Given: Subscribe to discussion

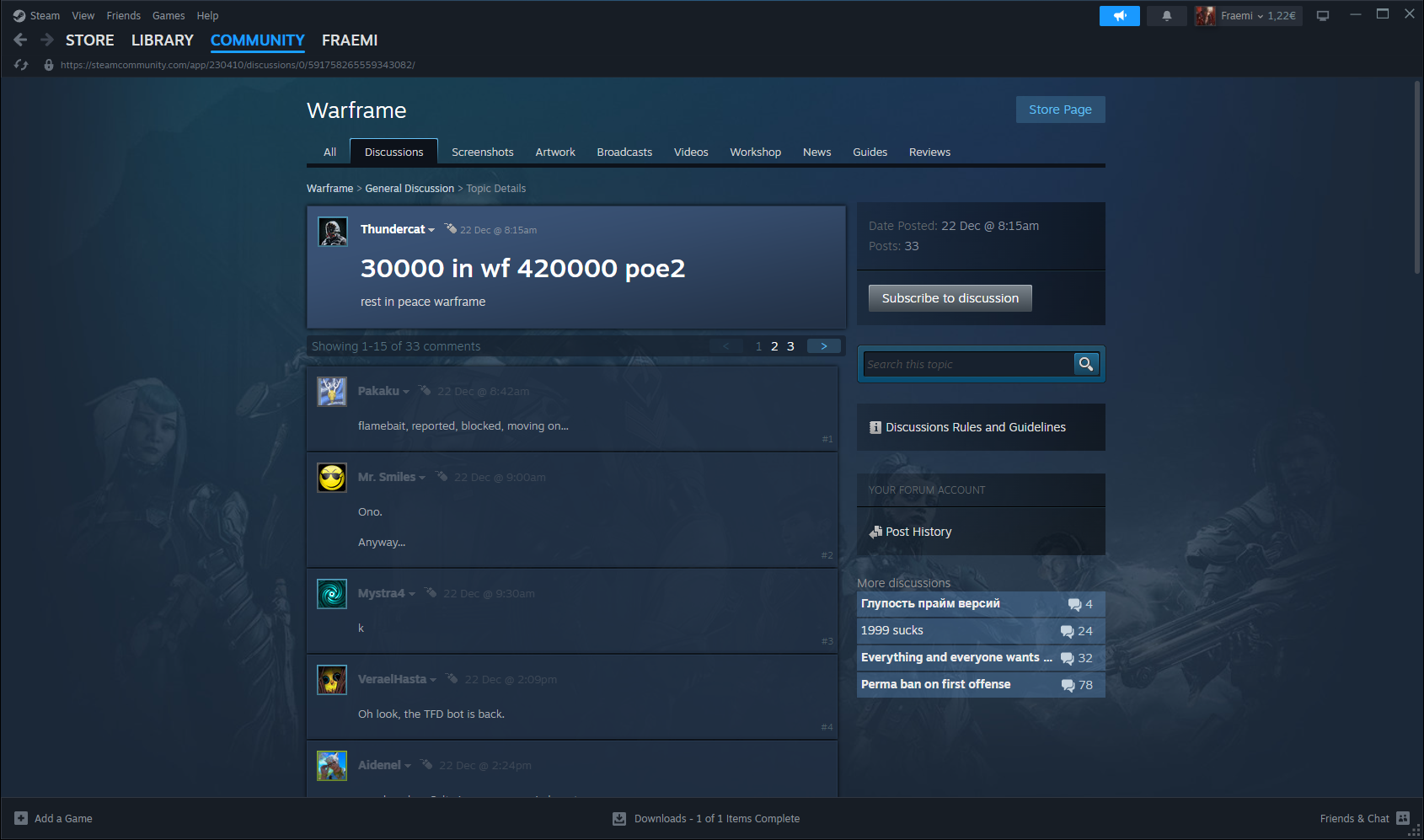Looking at the screenshot, I should coord(950,298).
